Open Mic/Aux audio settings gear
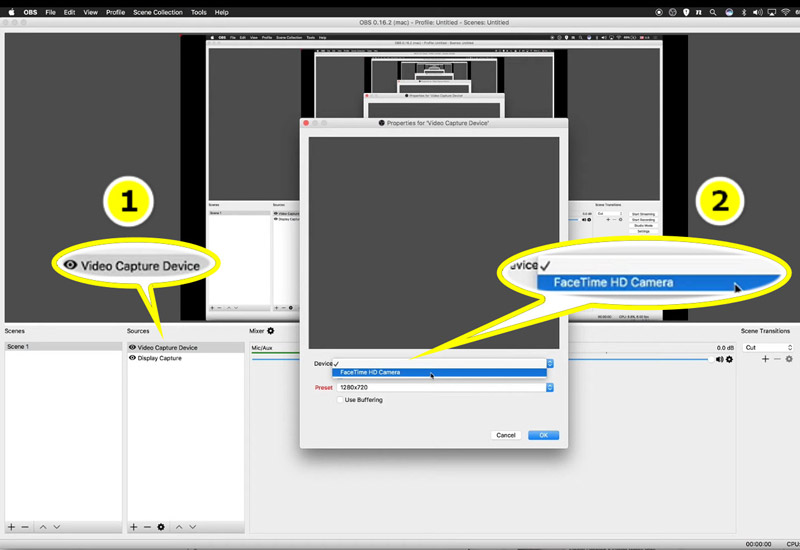Screen dimensions: 800x550 pos(730,358)
